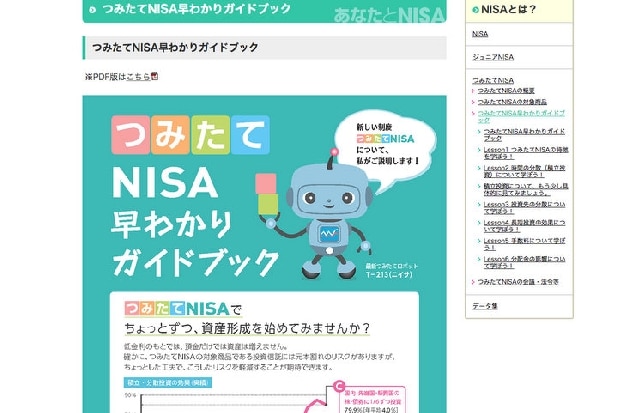
Task: Open データ集 at the sidebar bottom
Action: coord(485,306)
